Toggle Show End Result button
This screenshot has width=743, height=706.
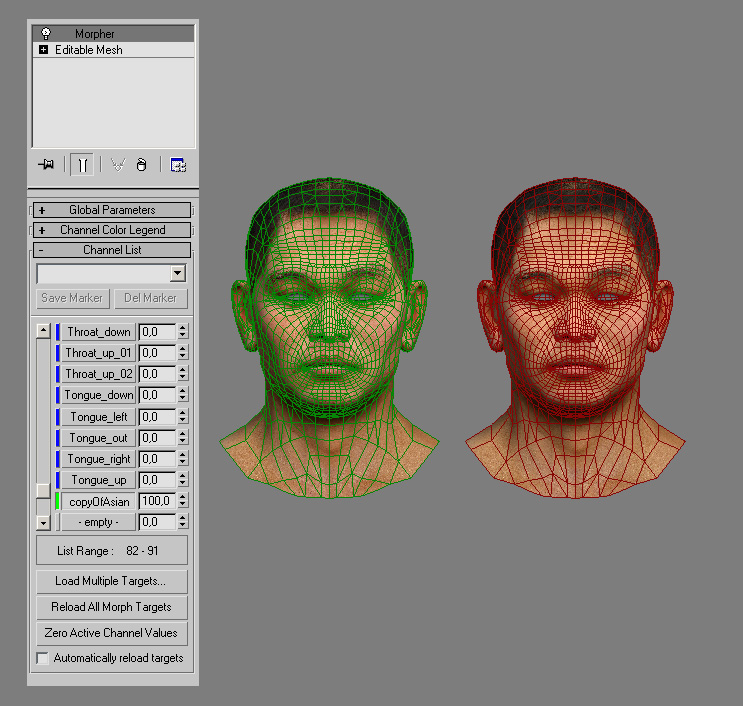pyautogui.click(x=83, y=165)
